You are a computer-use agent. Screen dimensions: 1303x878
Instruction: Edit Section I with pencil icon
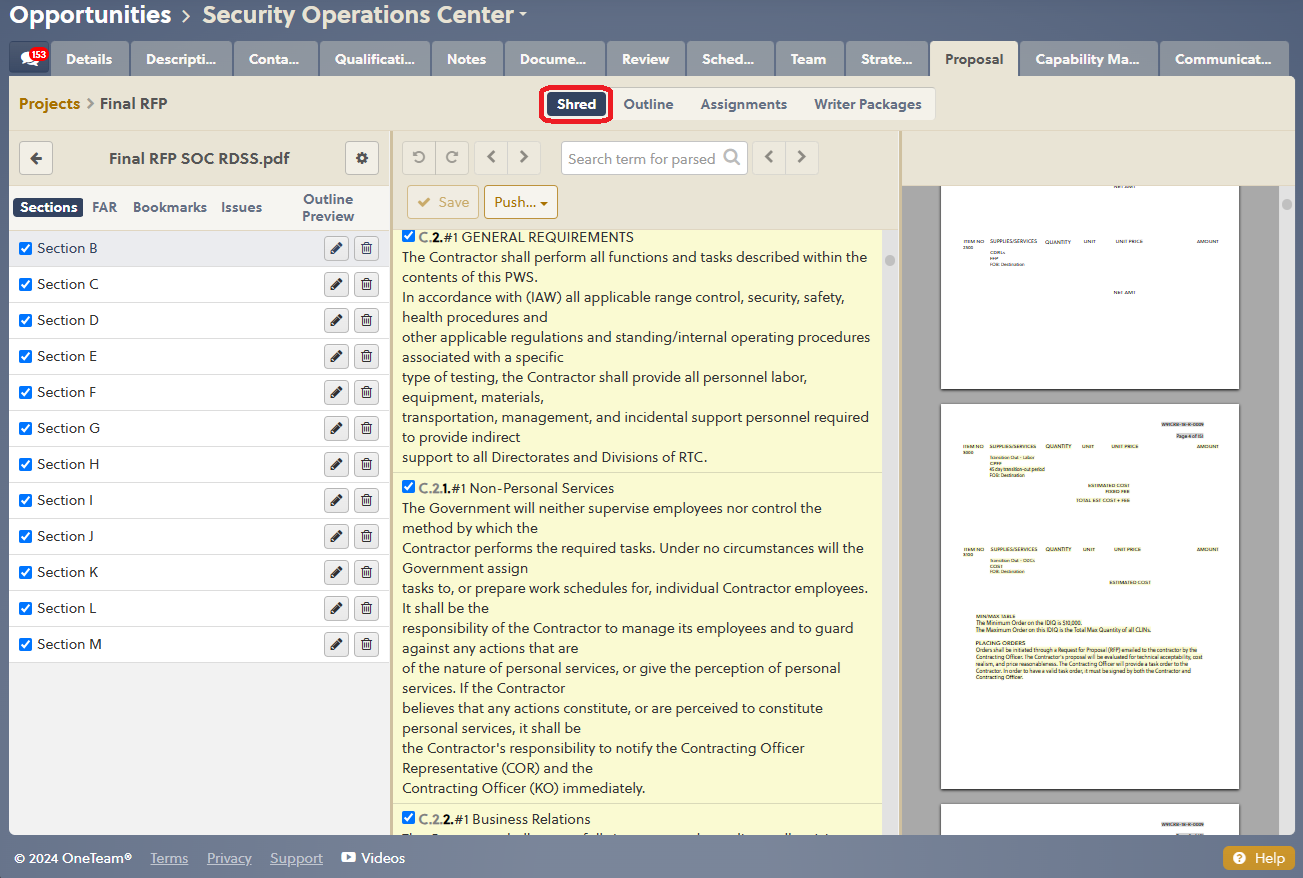(x=336, y=501)
